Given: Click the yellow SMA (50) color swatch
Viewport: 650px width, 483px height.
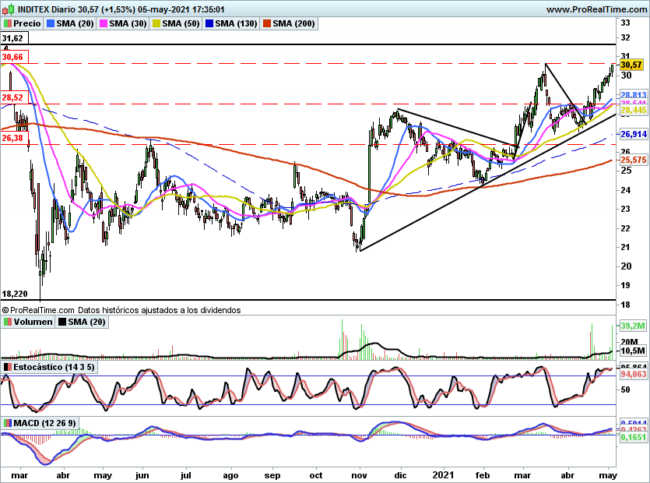Looking at the screenshot, I should [157, 24].
